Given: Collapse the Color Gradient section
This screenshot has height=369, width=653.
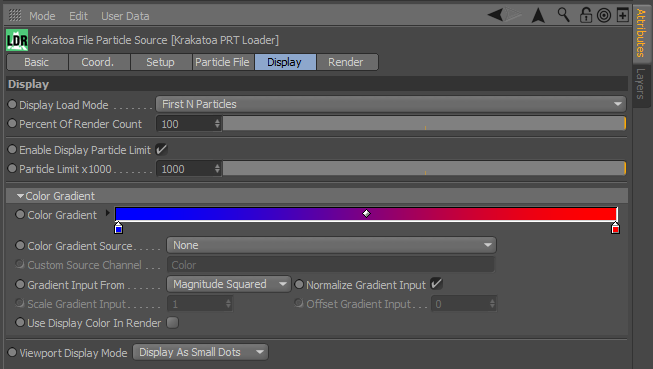Looking at the screenshot, I should (20, 196).
